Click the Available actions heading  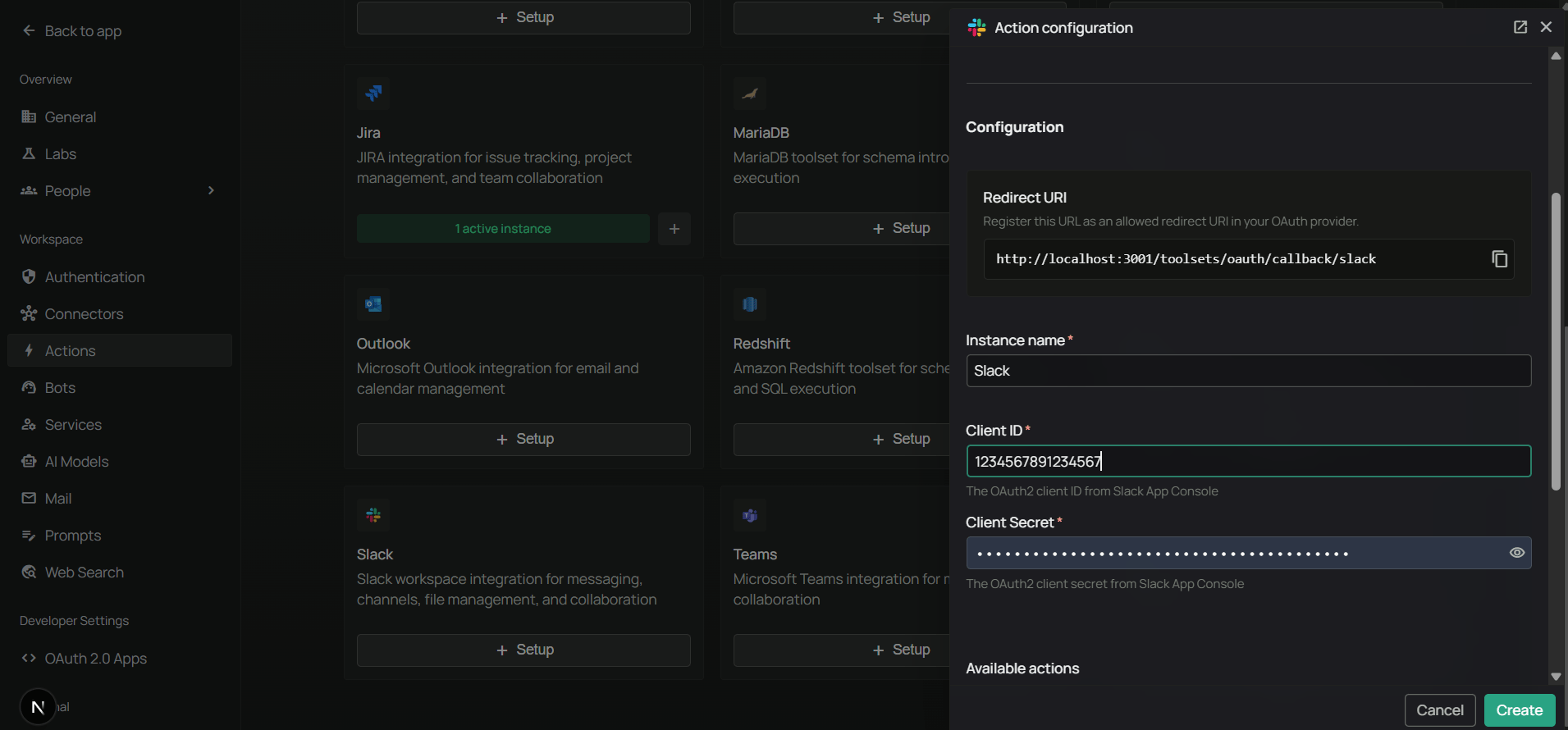click(1022, 668)
